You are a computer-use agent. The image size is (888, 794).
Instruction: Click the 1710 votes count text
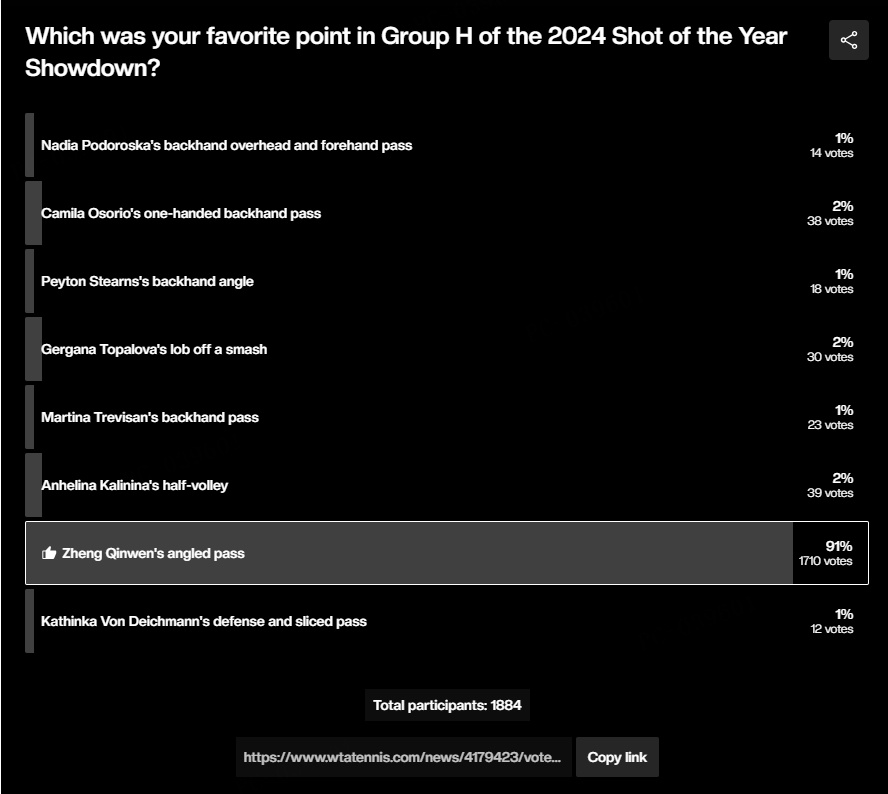826,561
